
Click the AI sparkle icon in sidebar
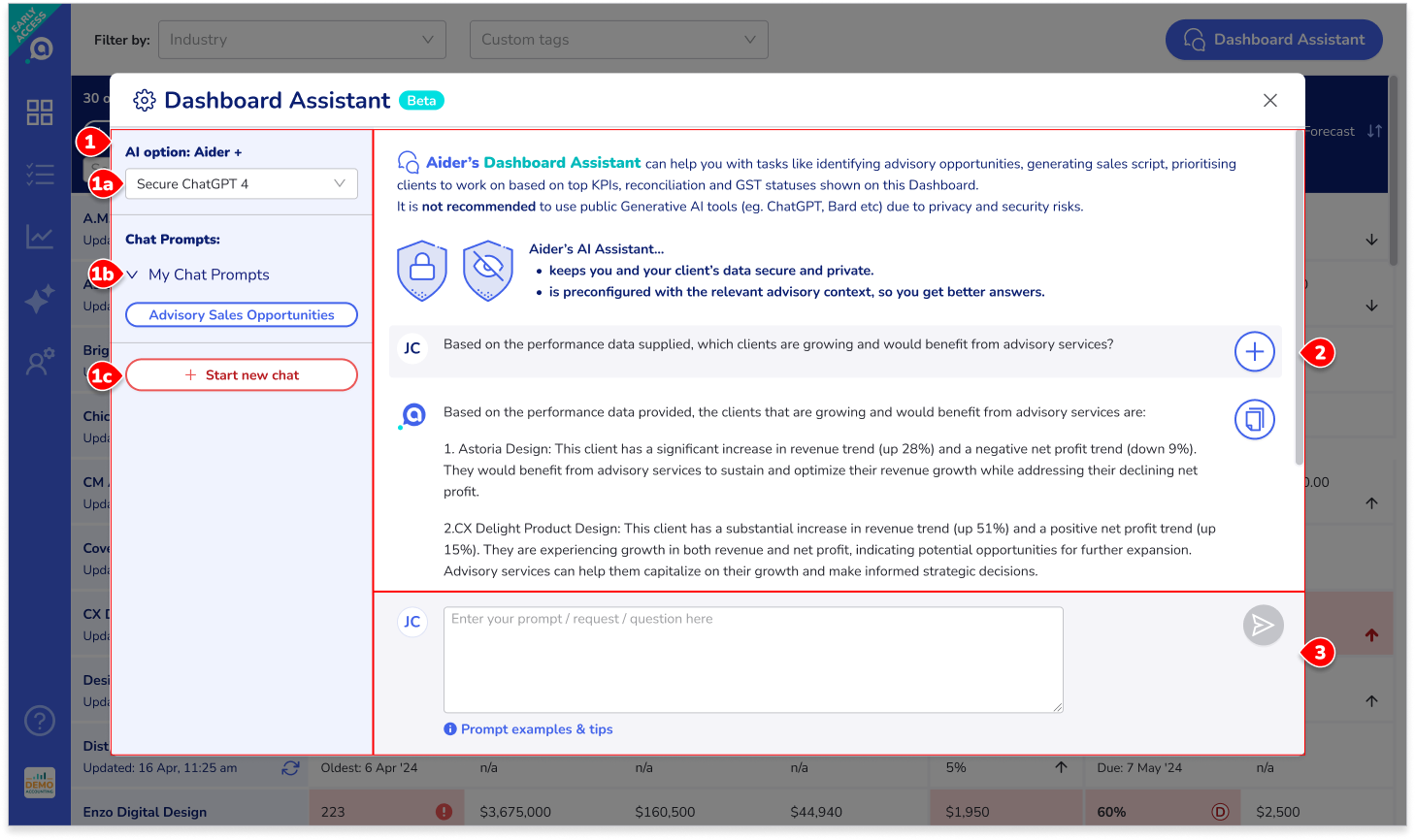(40, 300)
